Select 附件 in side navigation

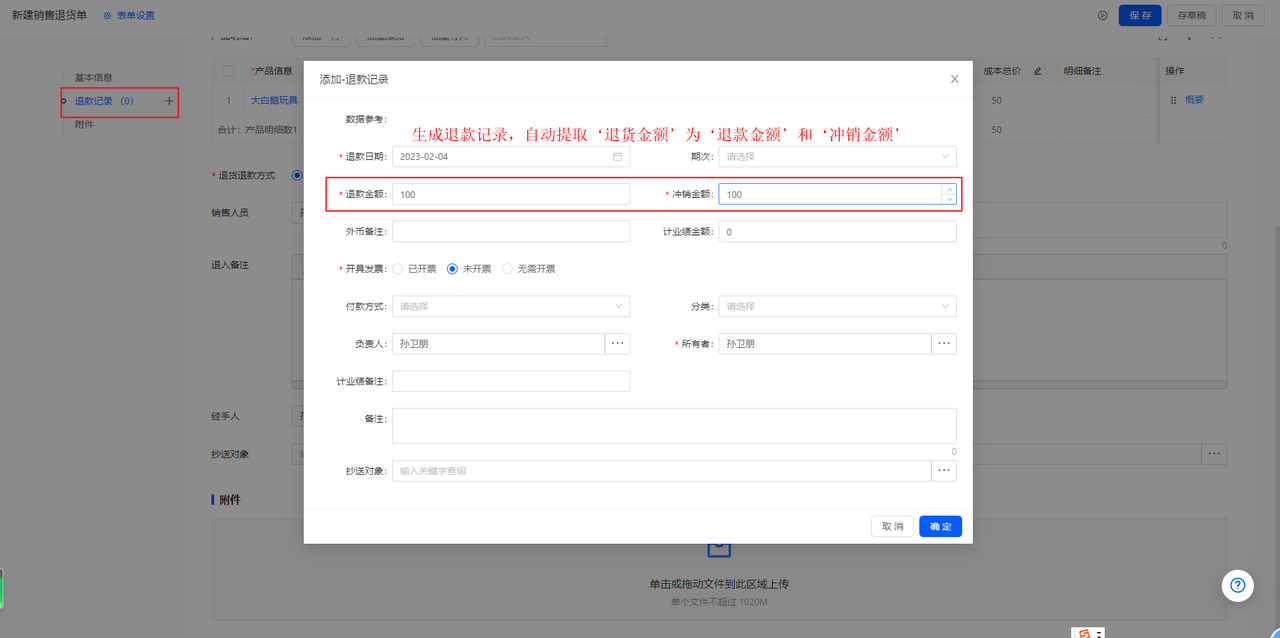coord(84,124)
